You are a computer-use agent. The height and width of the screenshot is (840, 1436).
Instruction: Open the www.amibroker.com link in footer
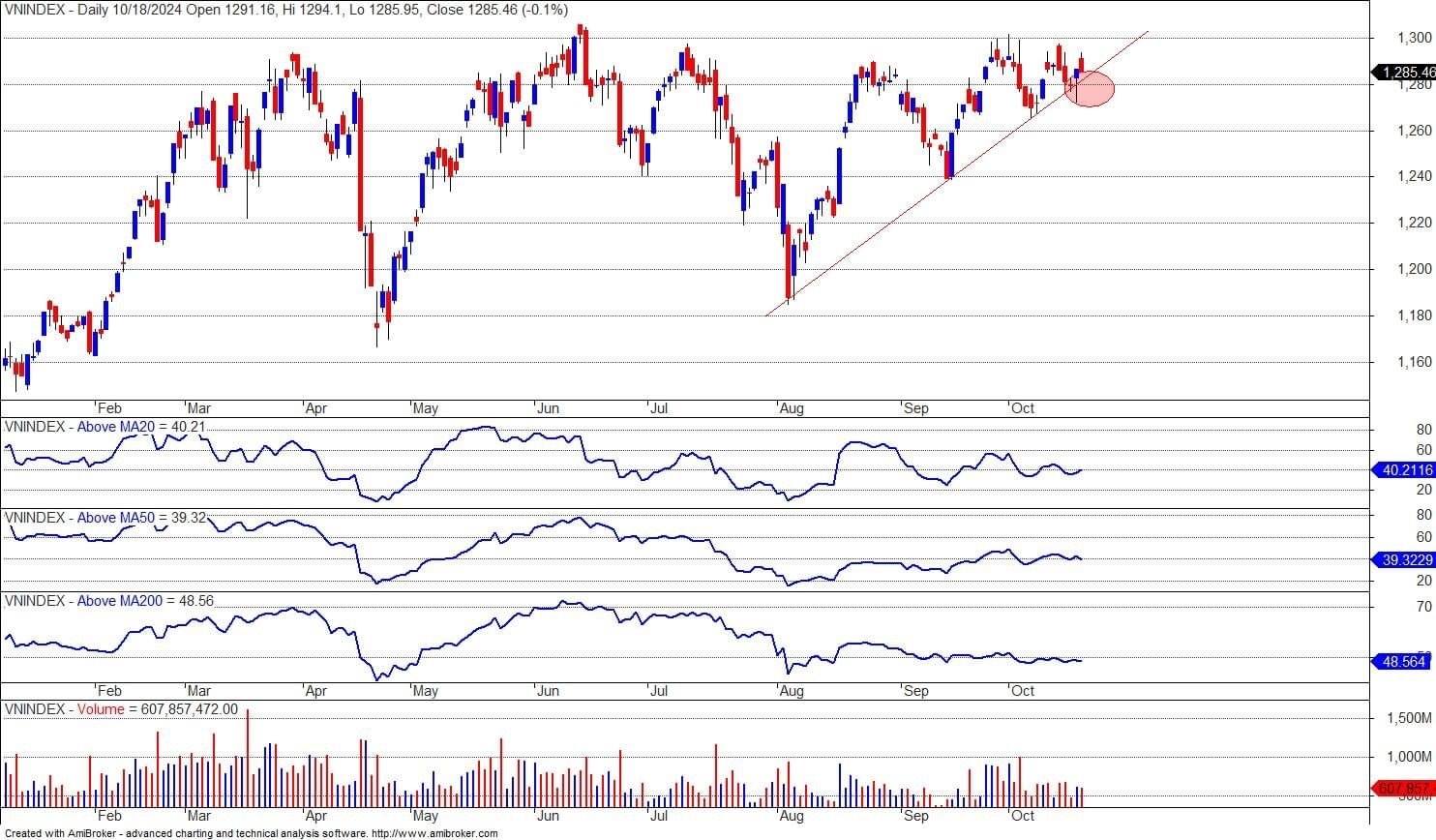click(x=434, y=833)
